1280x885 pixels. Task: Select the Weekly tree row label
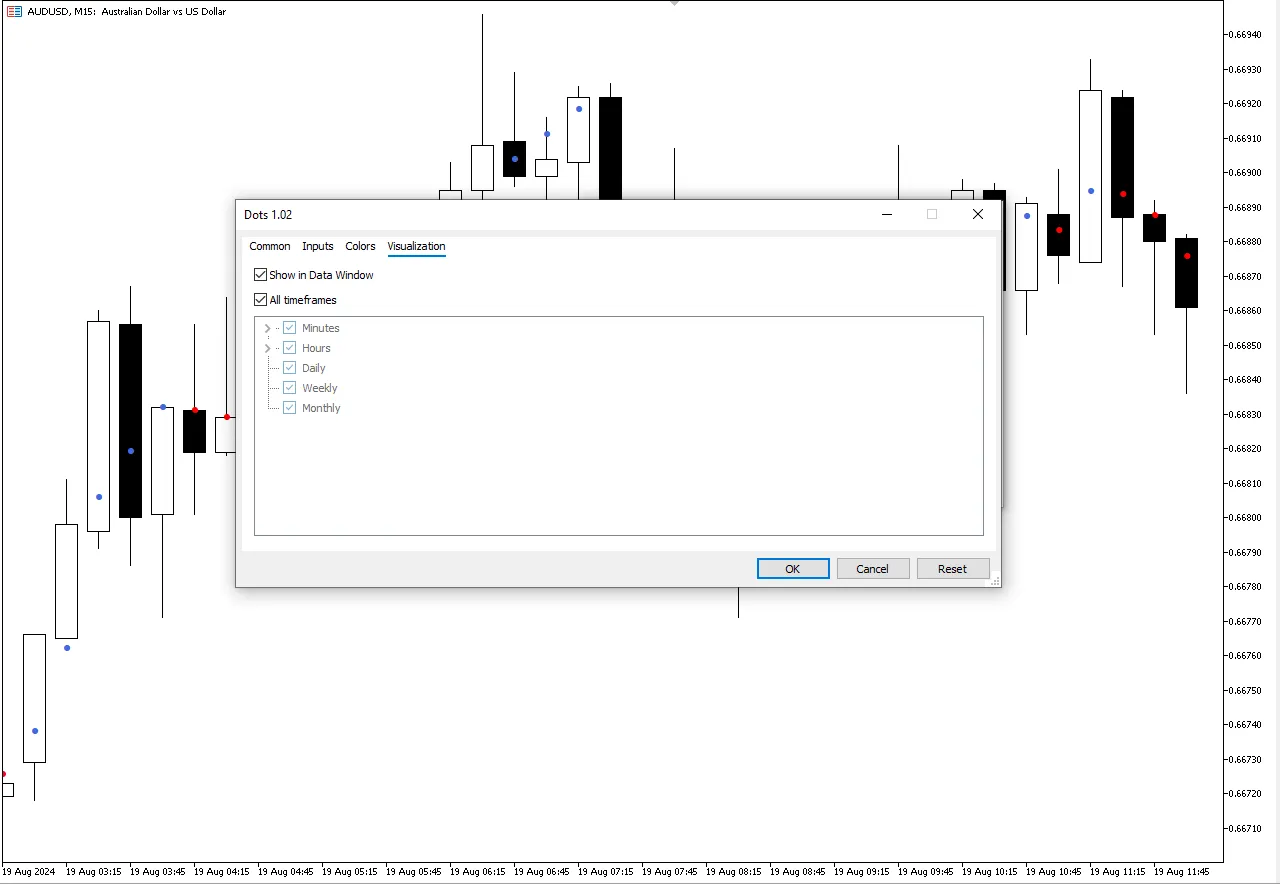[320, 388]
